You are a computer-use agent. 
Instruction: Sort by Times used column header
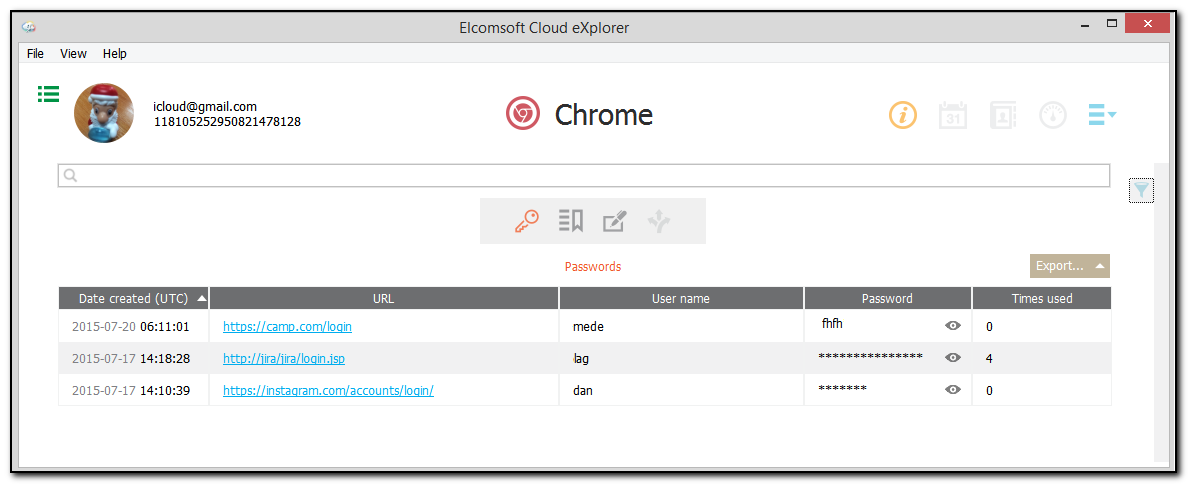(1042, 298)
